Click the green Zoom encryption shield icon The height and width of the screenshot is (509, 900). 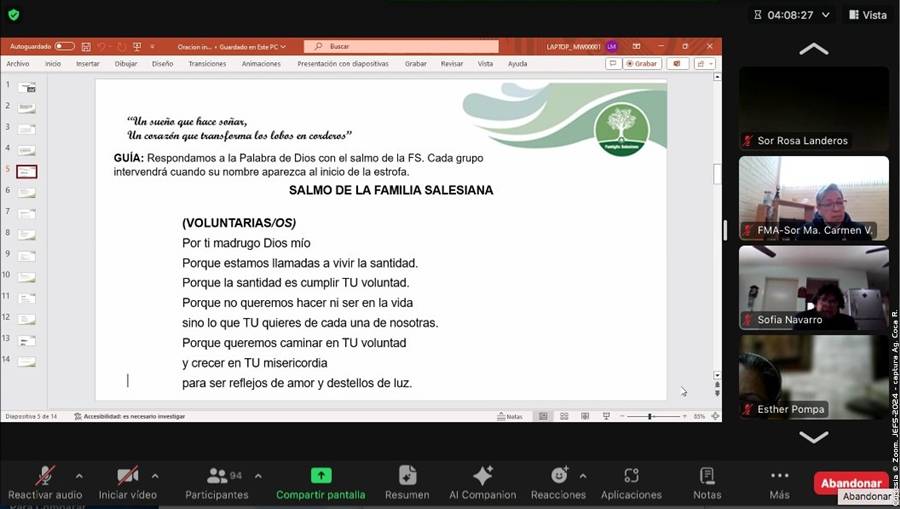(14, 15)
